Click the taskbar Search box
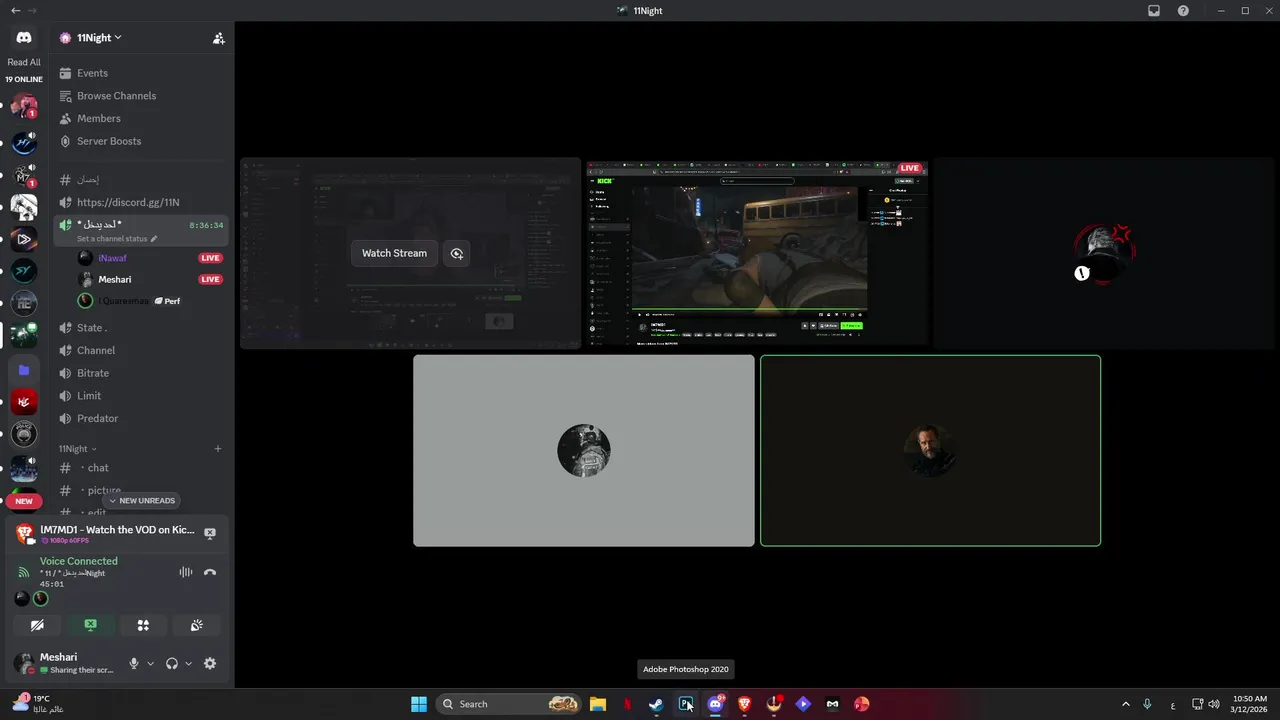This screenshot has height=720, width=1280. tap(510, 704)
